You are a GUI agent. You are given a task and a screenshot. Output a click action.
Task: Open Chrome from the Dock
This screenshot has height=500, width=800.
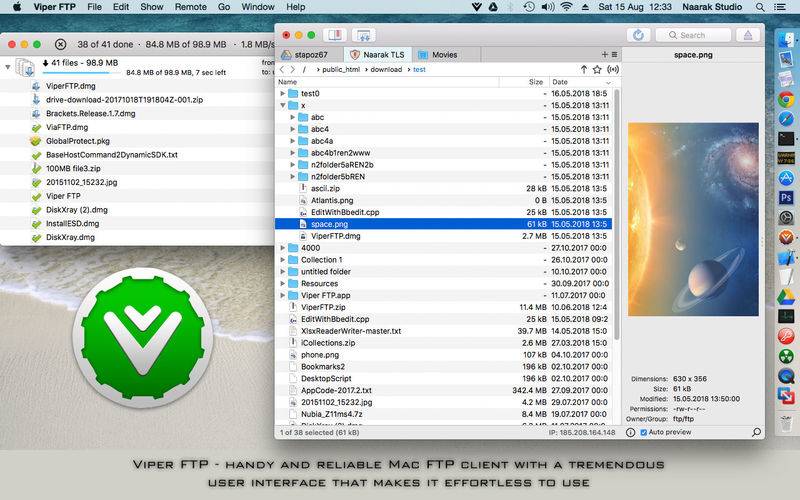[x=786, y=99]
